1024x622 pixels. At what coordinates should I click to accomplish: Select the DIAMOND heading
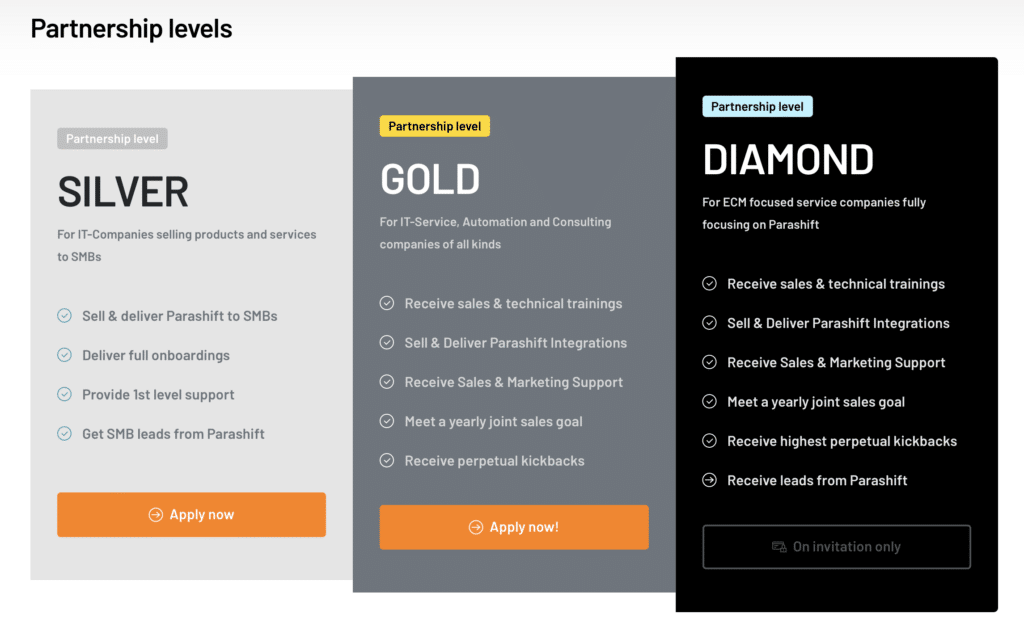click(x=788, y=160)
